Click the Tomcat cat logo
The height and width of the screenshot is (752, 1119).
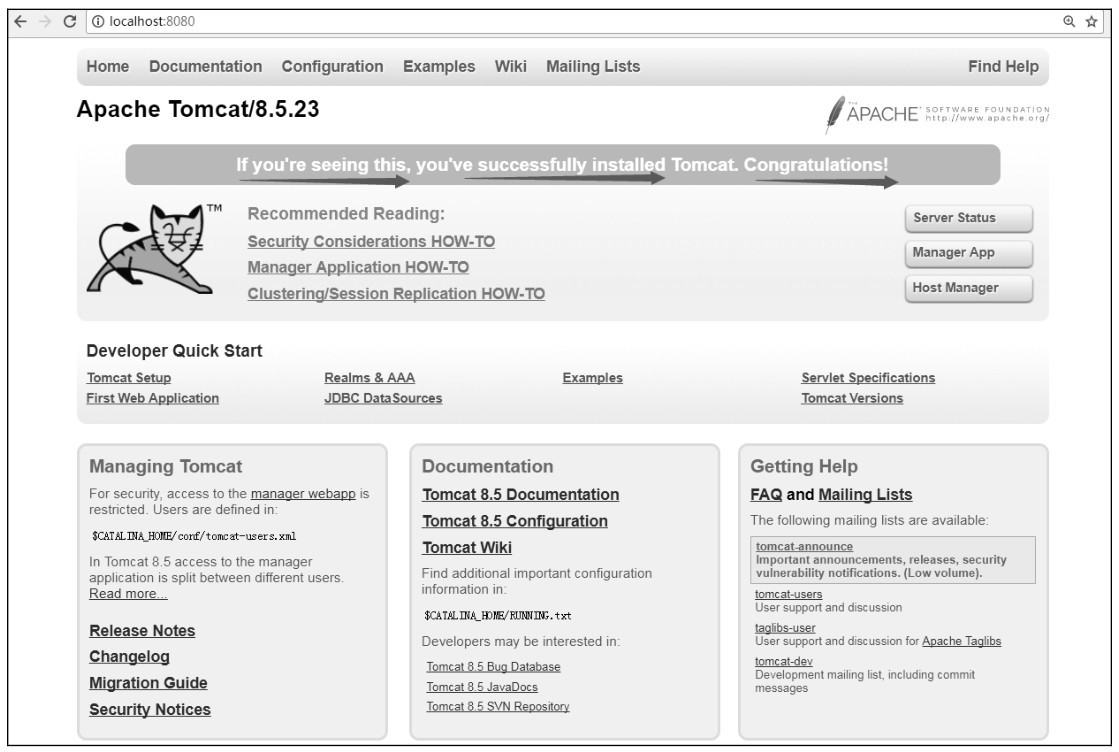tap(155, 248)
